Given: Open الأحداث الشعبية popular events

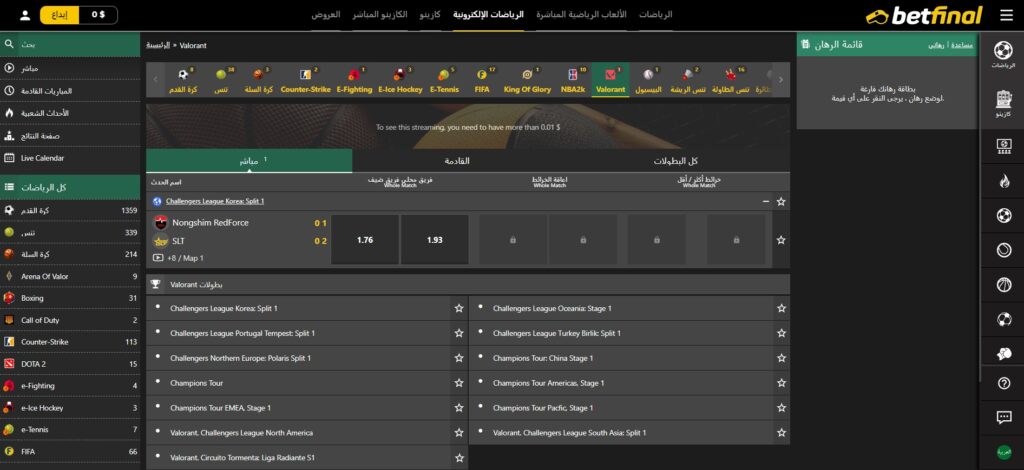Looking at the screenshot, I should tap(71, 113).
